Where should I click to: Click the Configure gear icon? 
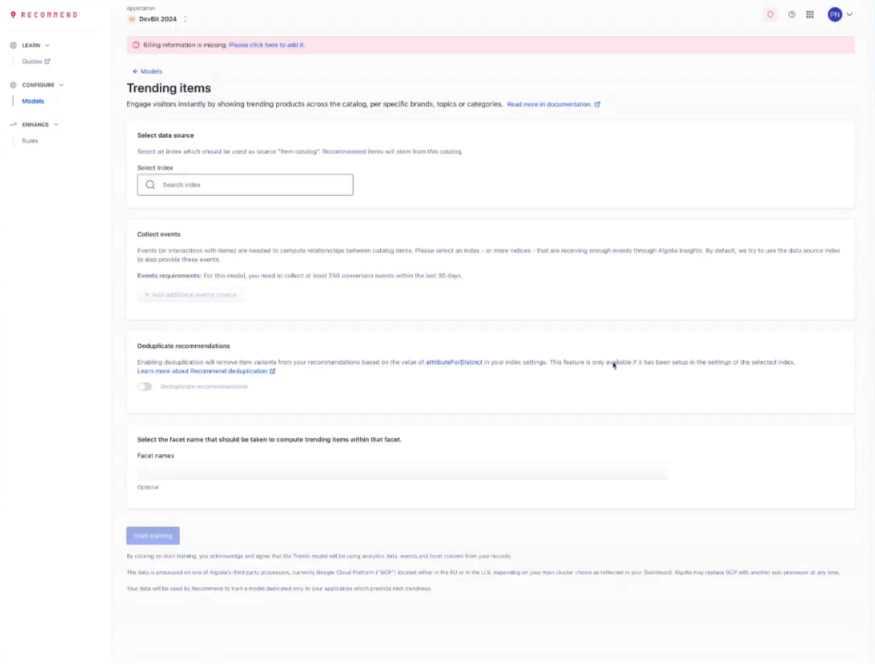click(13, 85)
